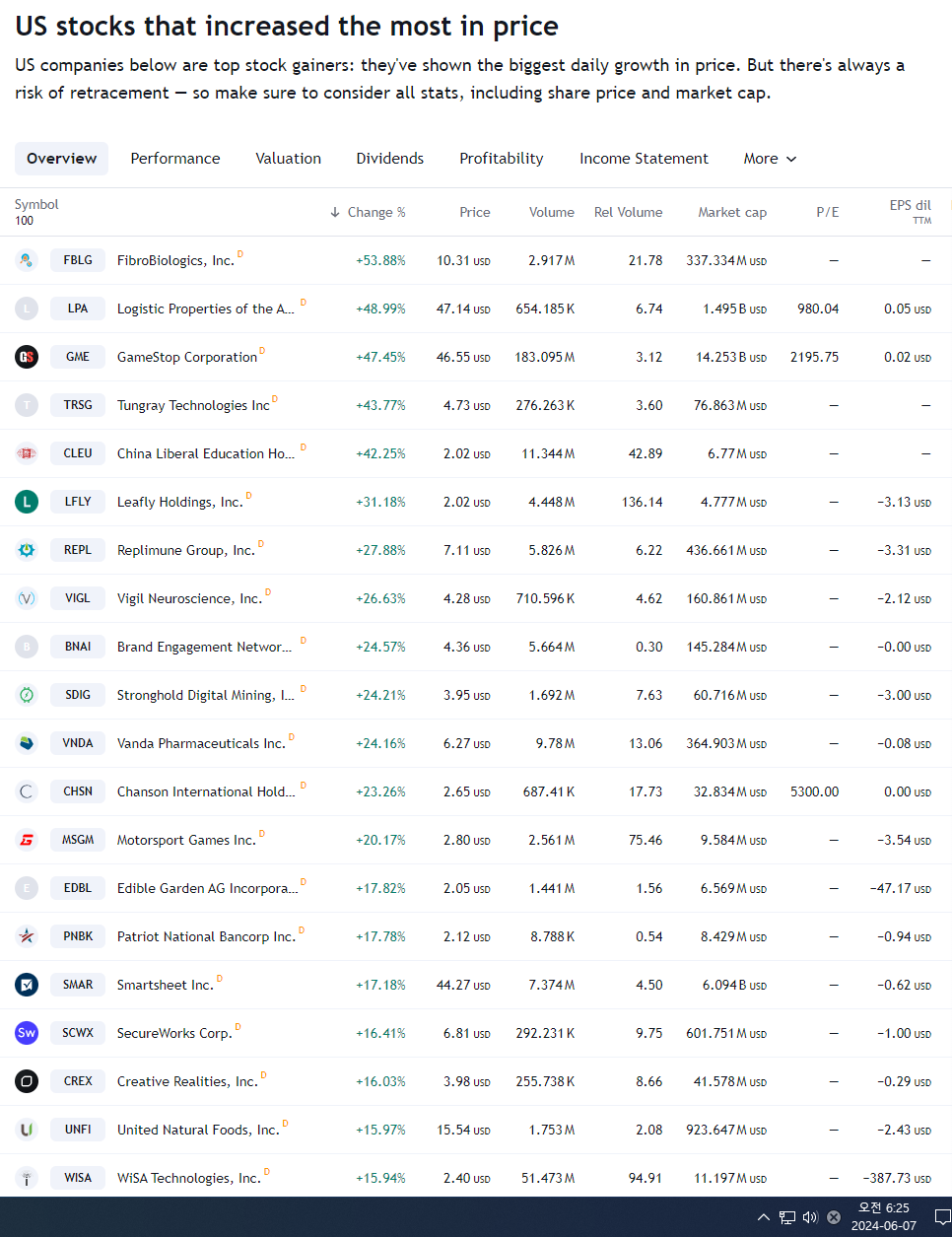Click the Chanson International logo icon
Image resolution: width=952 pixels, height=1237 pixels.
(x=27, y=791)
